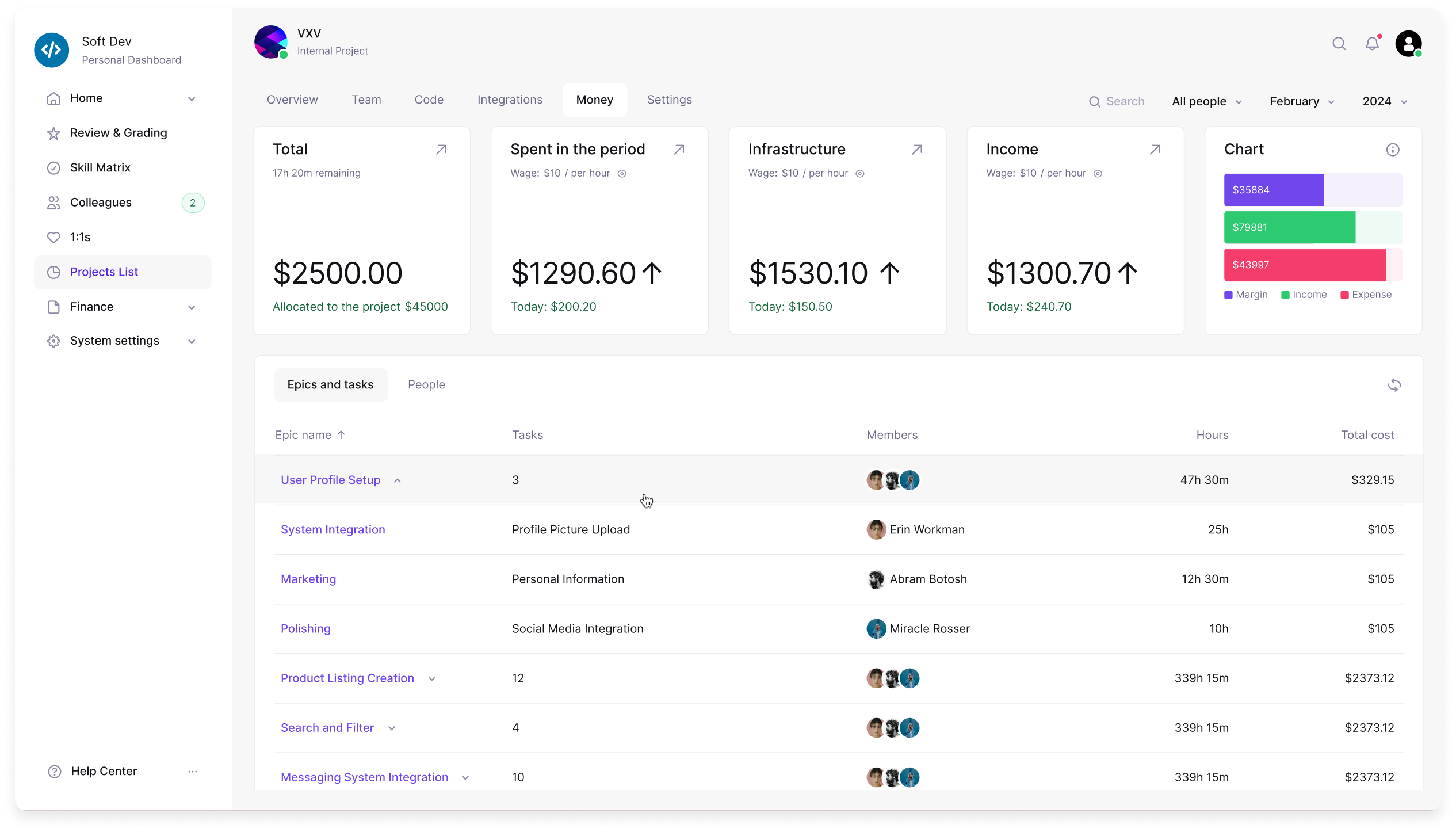Image resolution: width=1456 pixels, height=832 pixels.
Task: Toggle wage visibility eye in Infrastructure card
Action: [859, 174]
